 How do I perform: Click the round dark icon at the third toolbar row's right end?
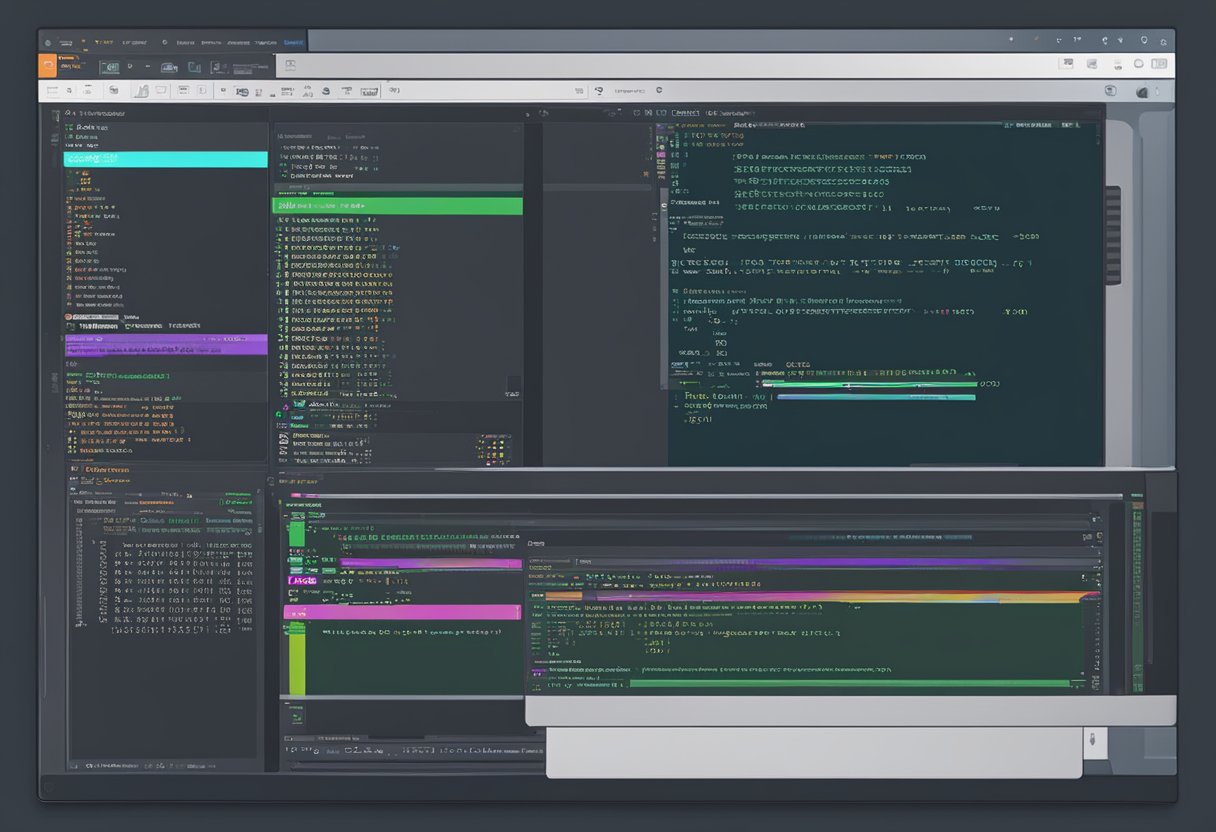pyautogui.click(x=1143, y=92)
